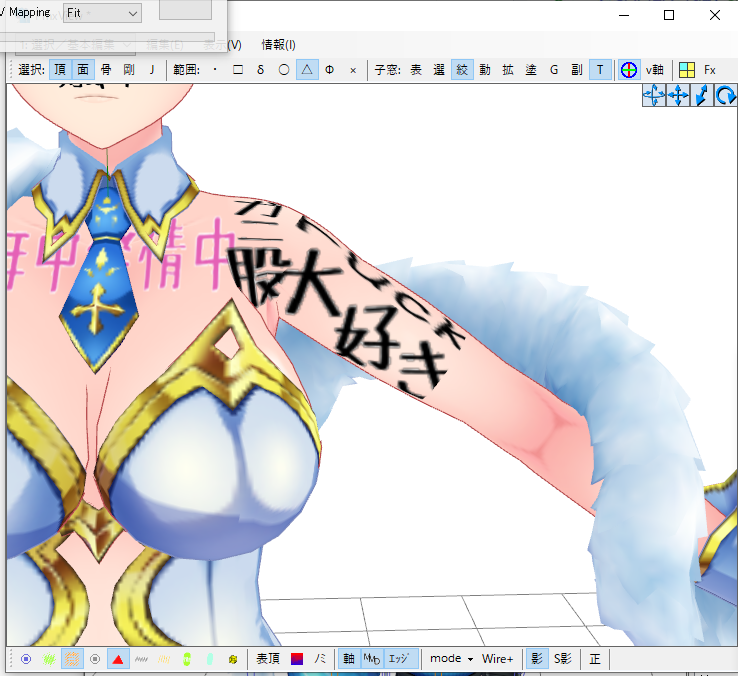Open the 塗 paint sub-window
Image resolution: width=738 pixels, height=676 pixels.
click(x=531, y=70)
